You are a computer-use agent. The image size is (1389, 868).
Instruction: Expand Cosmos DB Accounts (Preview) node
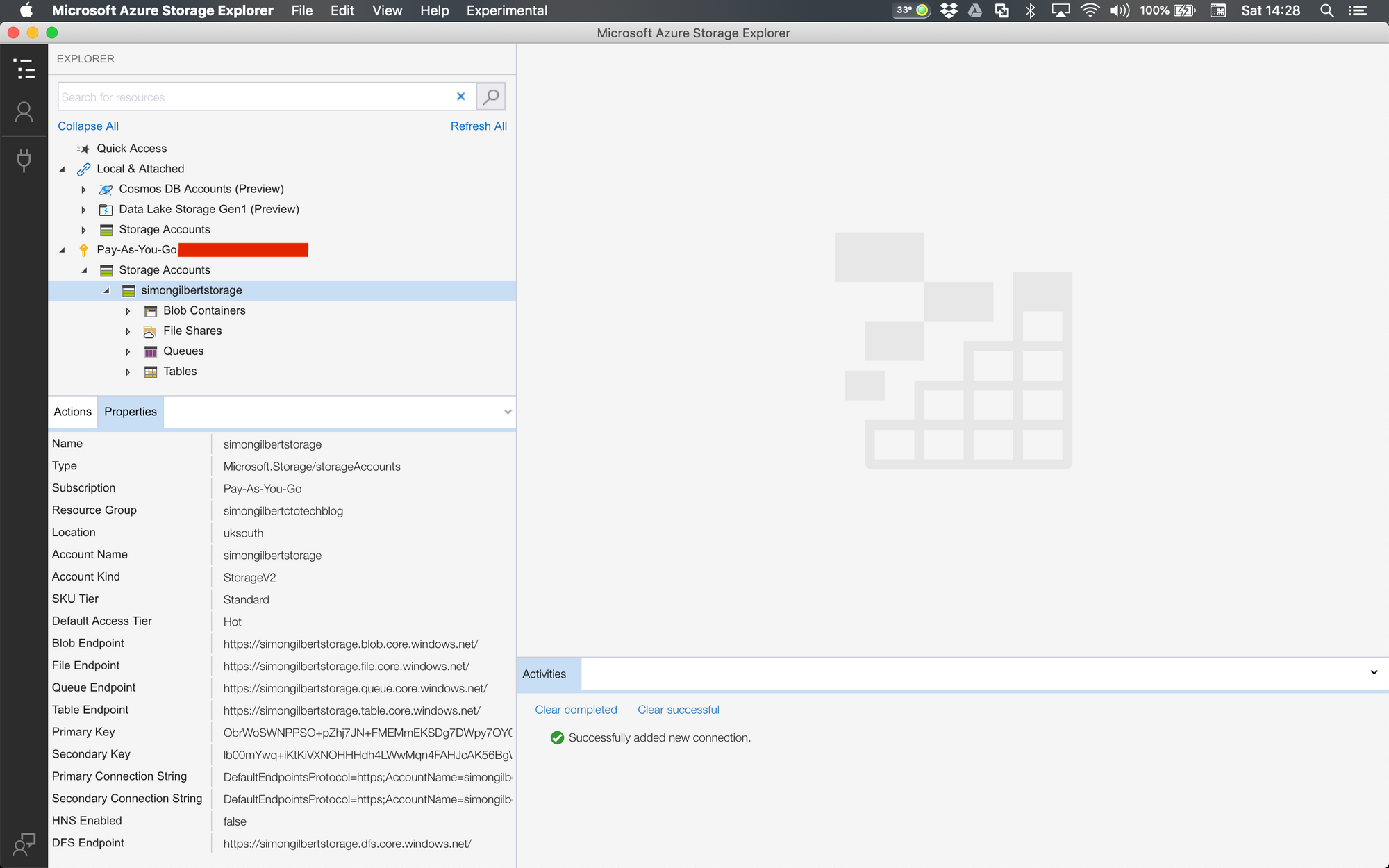[x=83, y=190]
